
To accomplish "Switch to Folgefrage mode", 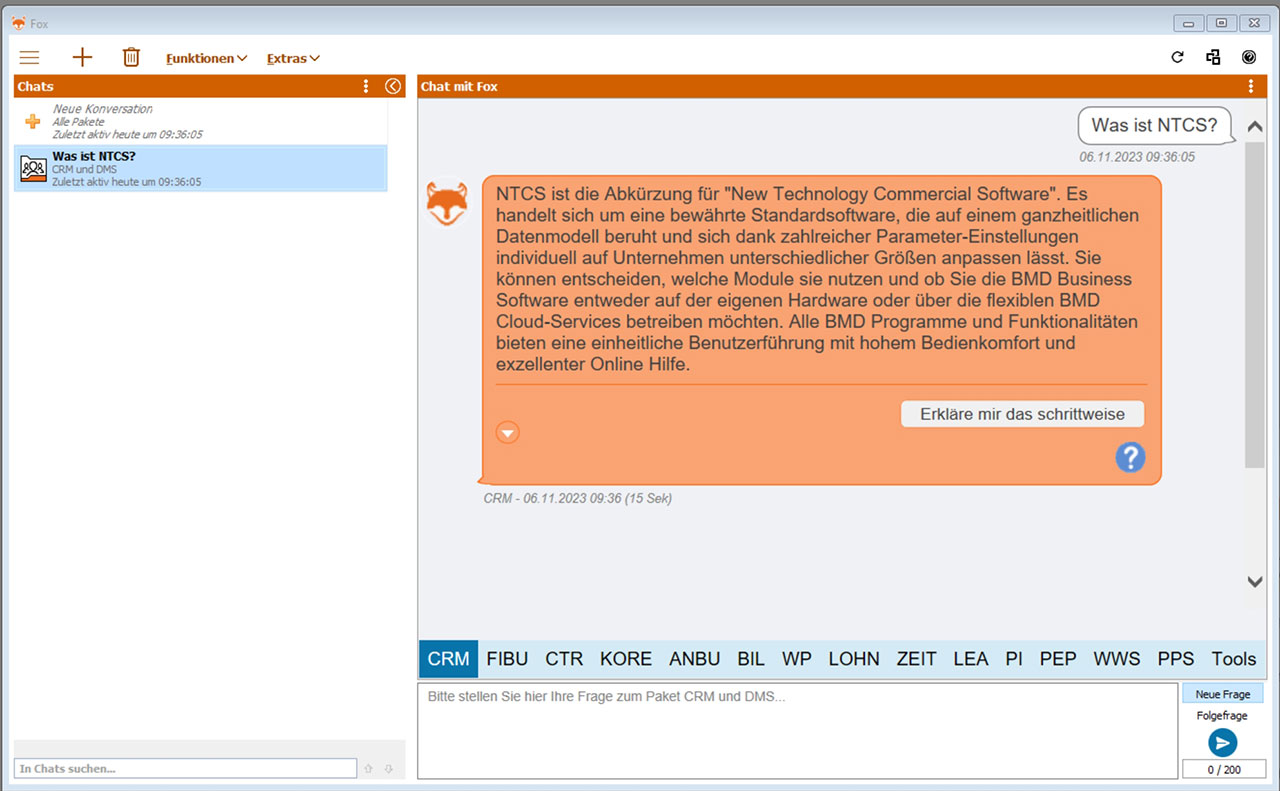I will tap(1222, 715).
